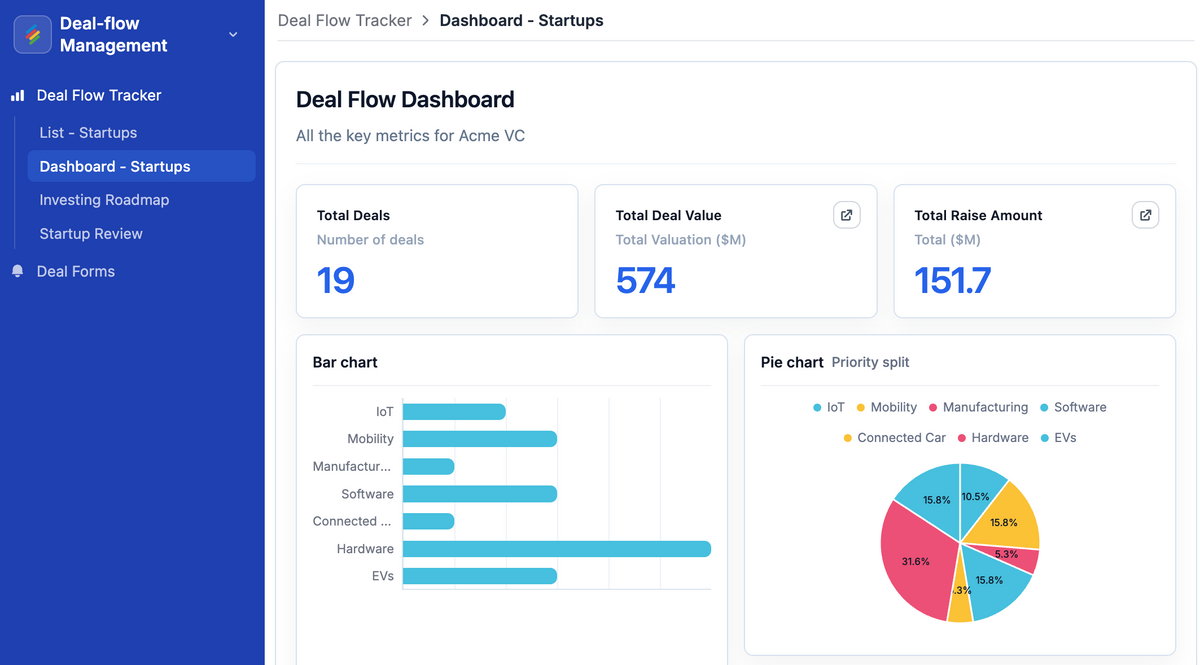Viewport: 1200px width, 665px height.
Task: Click the bar chart icon beside Deal Flow Tracker
Action: 17,96
